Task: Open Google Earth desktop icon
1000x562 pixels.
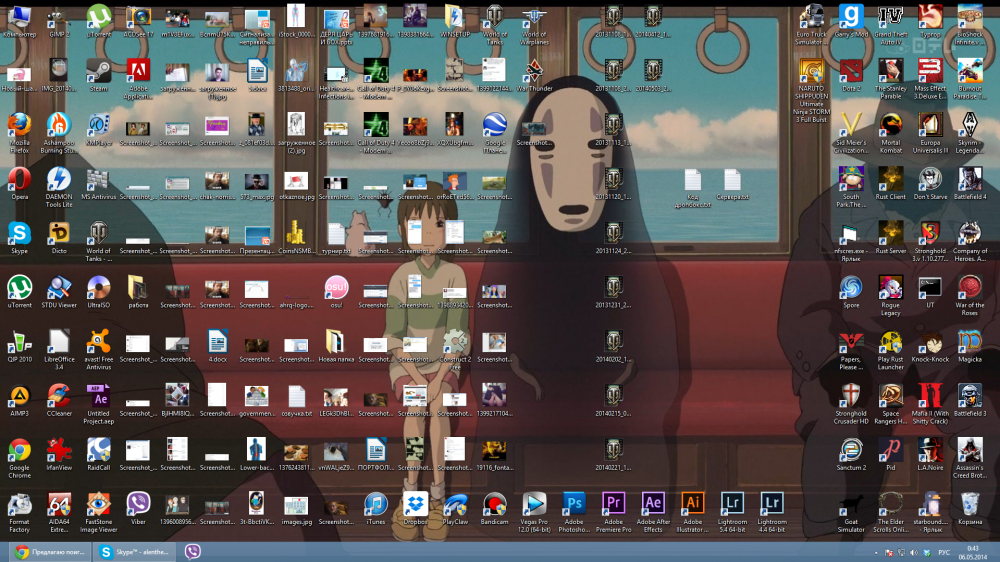Action: tap(494, 134)
